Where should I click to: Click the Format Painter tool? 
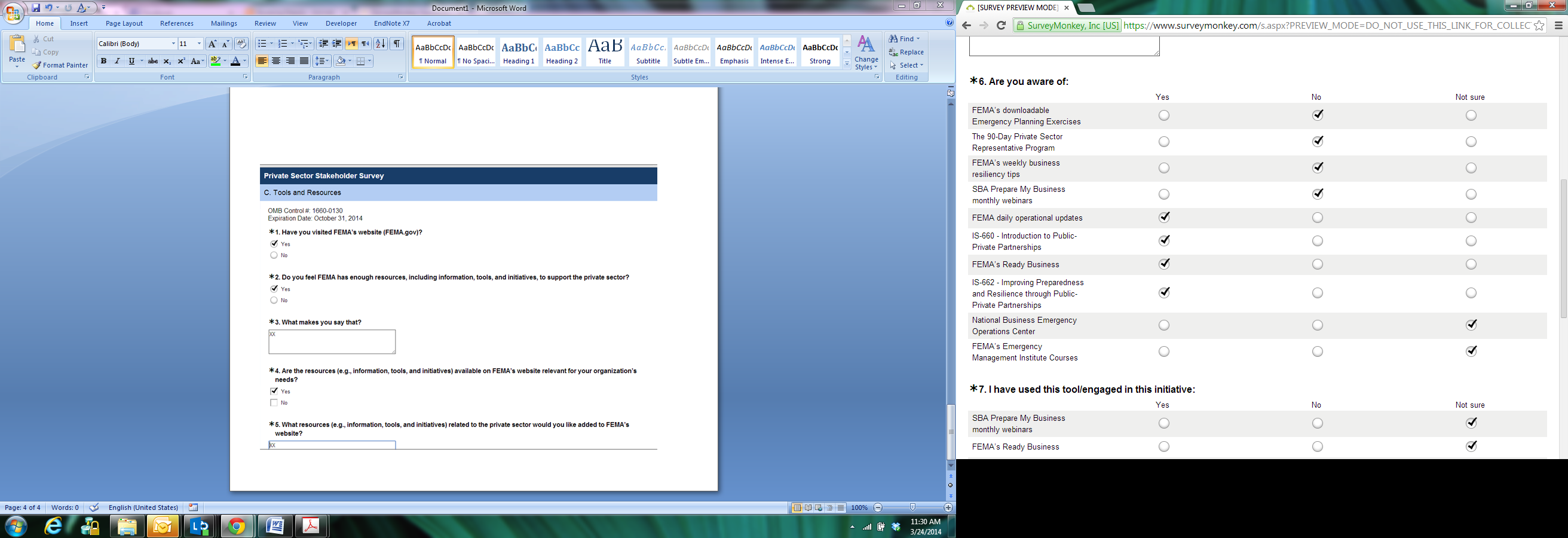point(60,65)
